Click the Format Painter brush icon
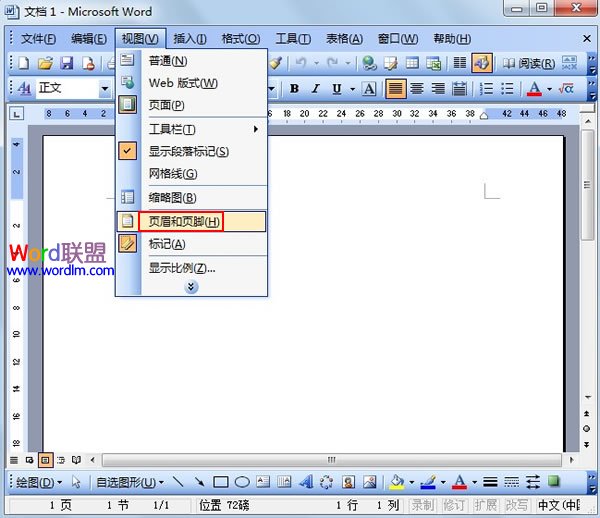Screen dimensions: 600x518 coord(276,63)
